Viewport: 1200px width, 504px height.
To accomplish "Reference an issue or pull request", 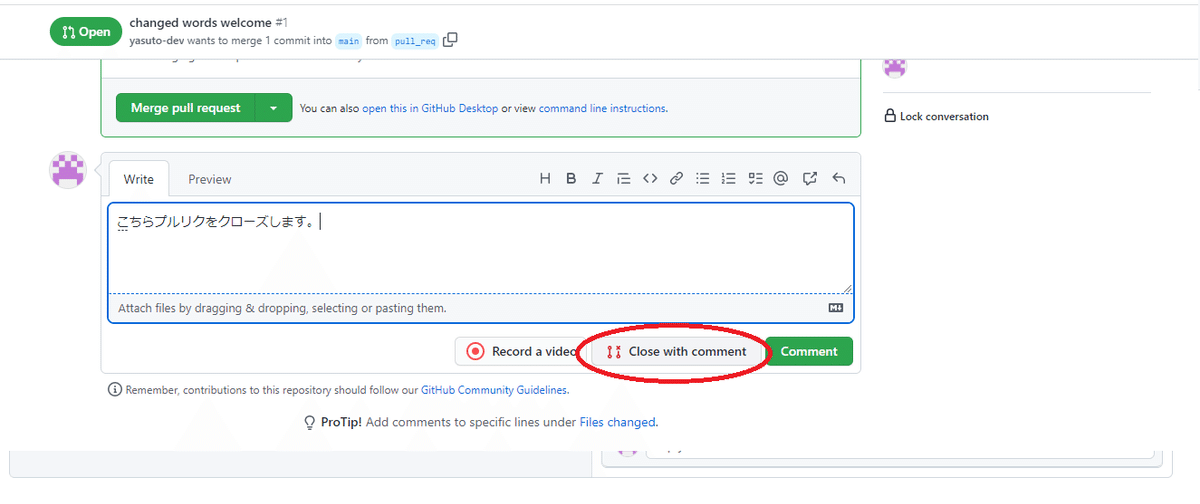I will [x=810, y=179].
